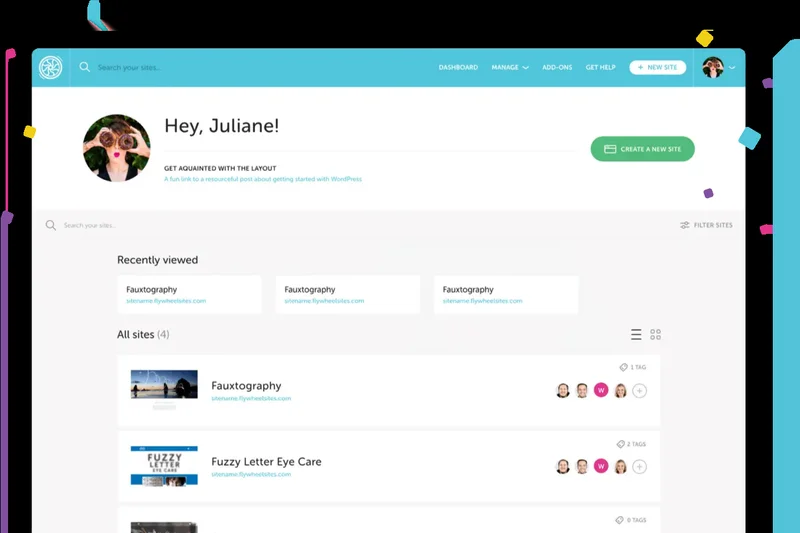
Task: Click pink W avatar on Fuzzy Letter row
Action: [601, 466]
